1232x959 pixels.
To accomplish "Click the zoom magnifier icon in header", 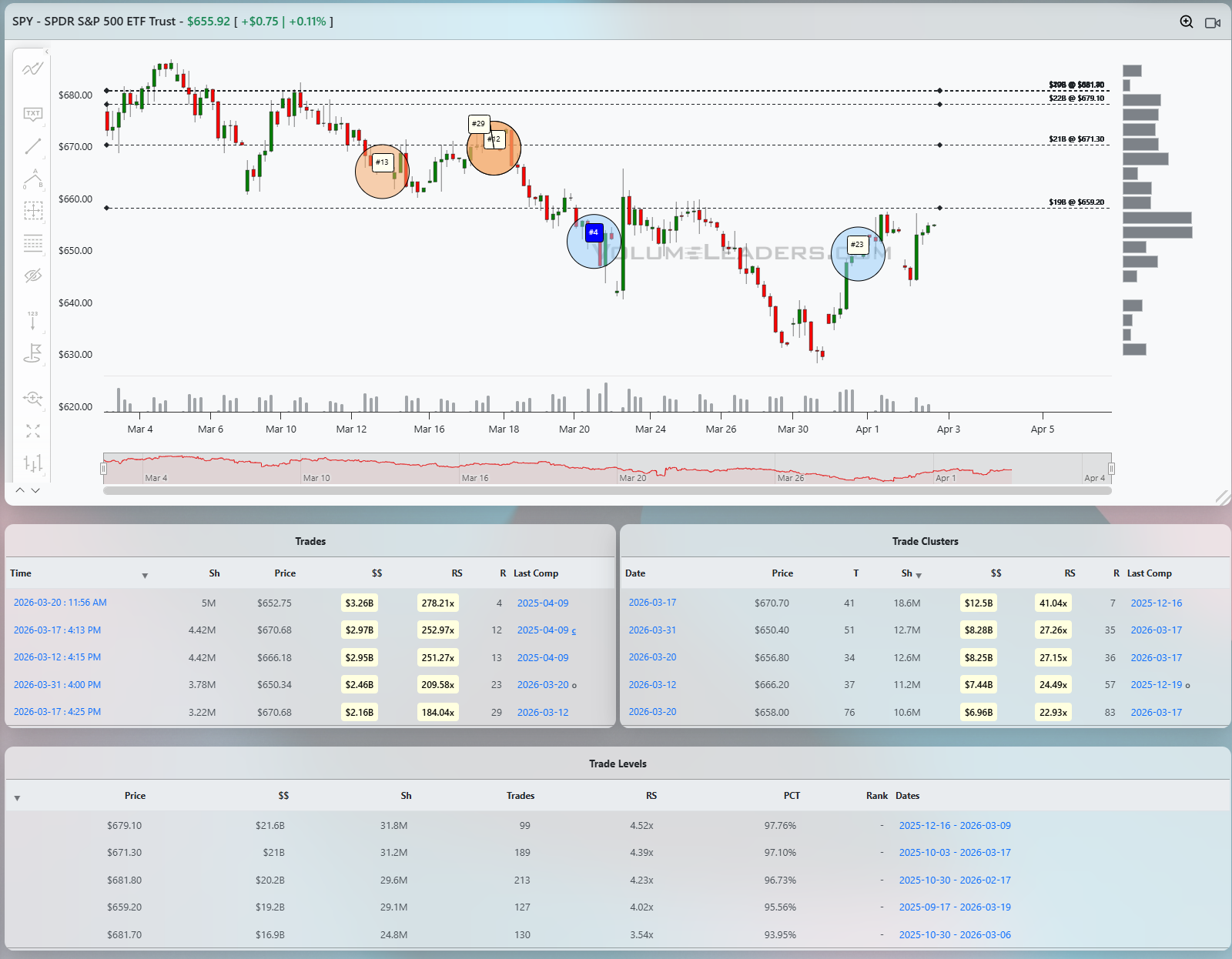I will click(1187, 22).
